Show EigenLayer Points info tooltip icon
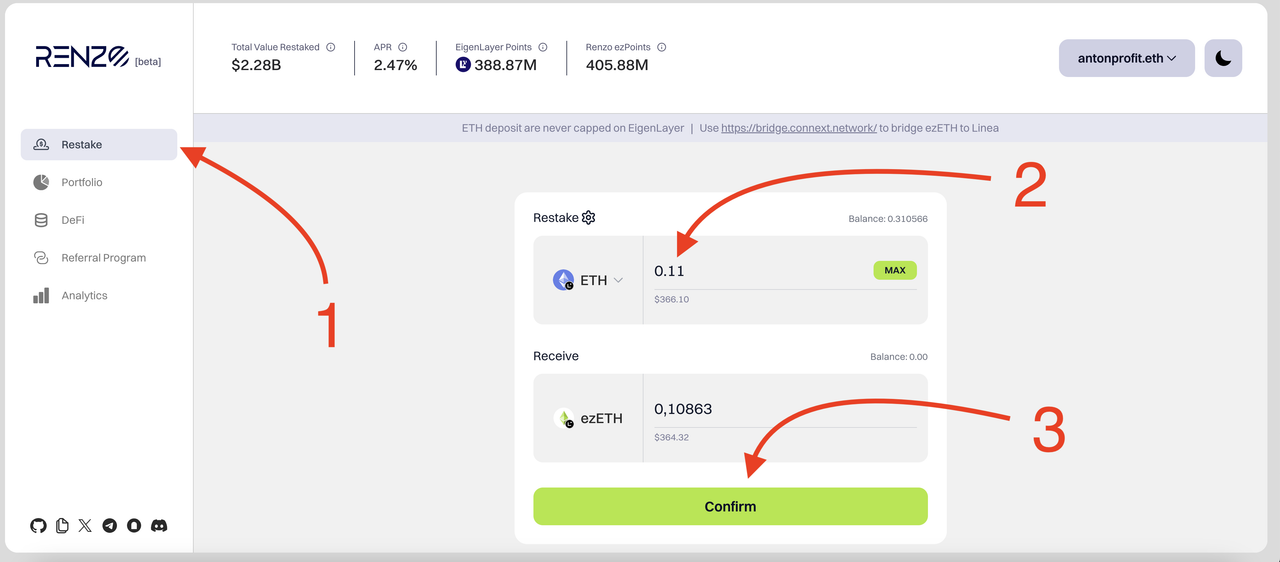Screen dimensions: 1280x562 click(542, 47)
